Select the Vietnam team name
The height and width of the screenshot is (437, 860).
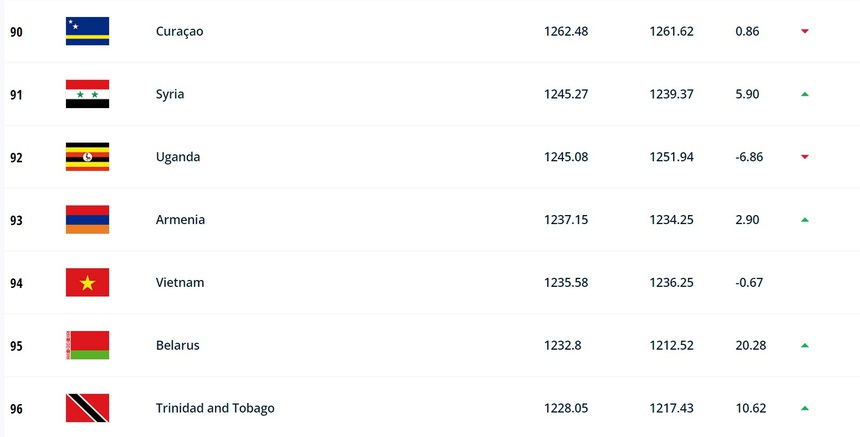point(180,282)
